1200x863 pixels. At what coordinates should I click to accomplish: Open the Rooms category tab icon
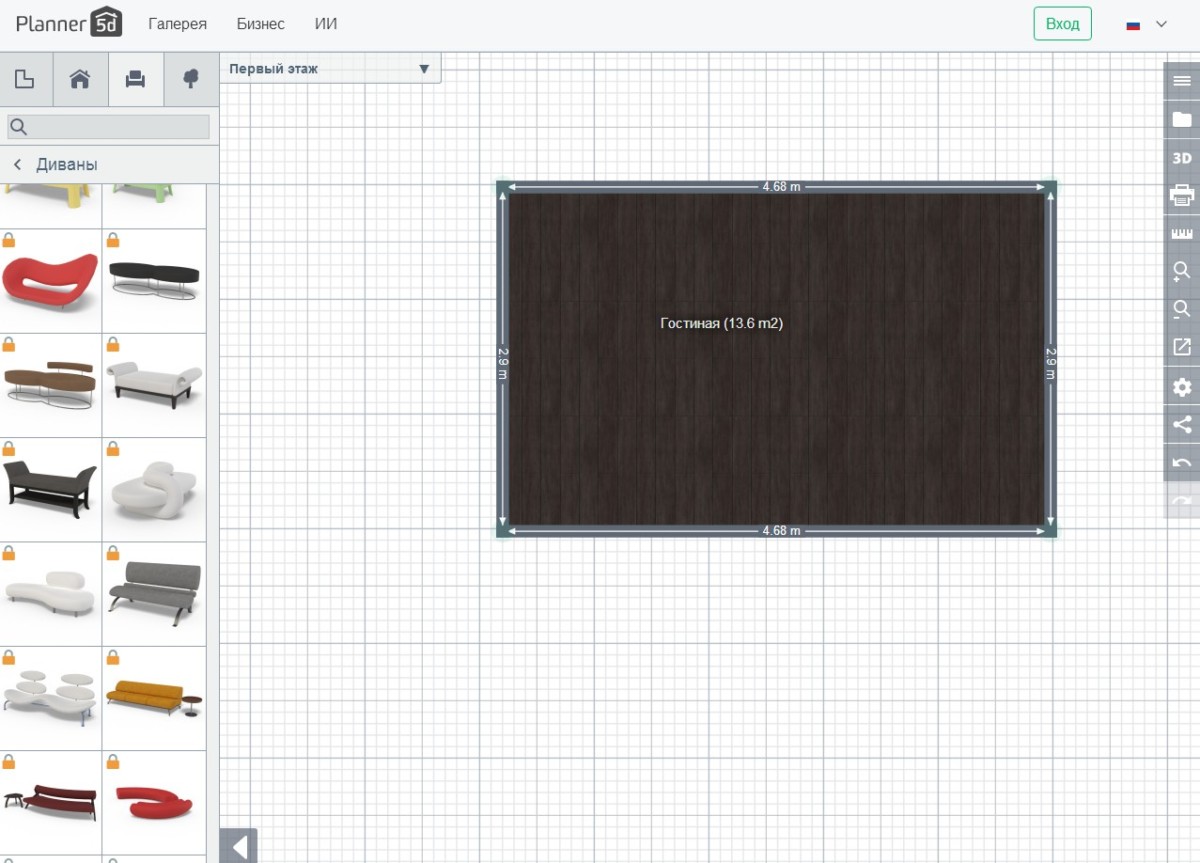(x=25, y=80)
